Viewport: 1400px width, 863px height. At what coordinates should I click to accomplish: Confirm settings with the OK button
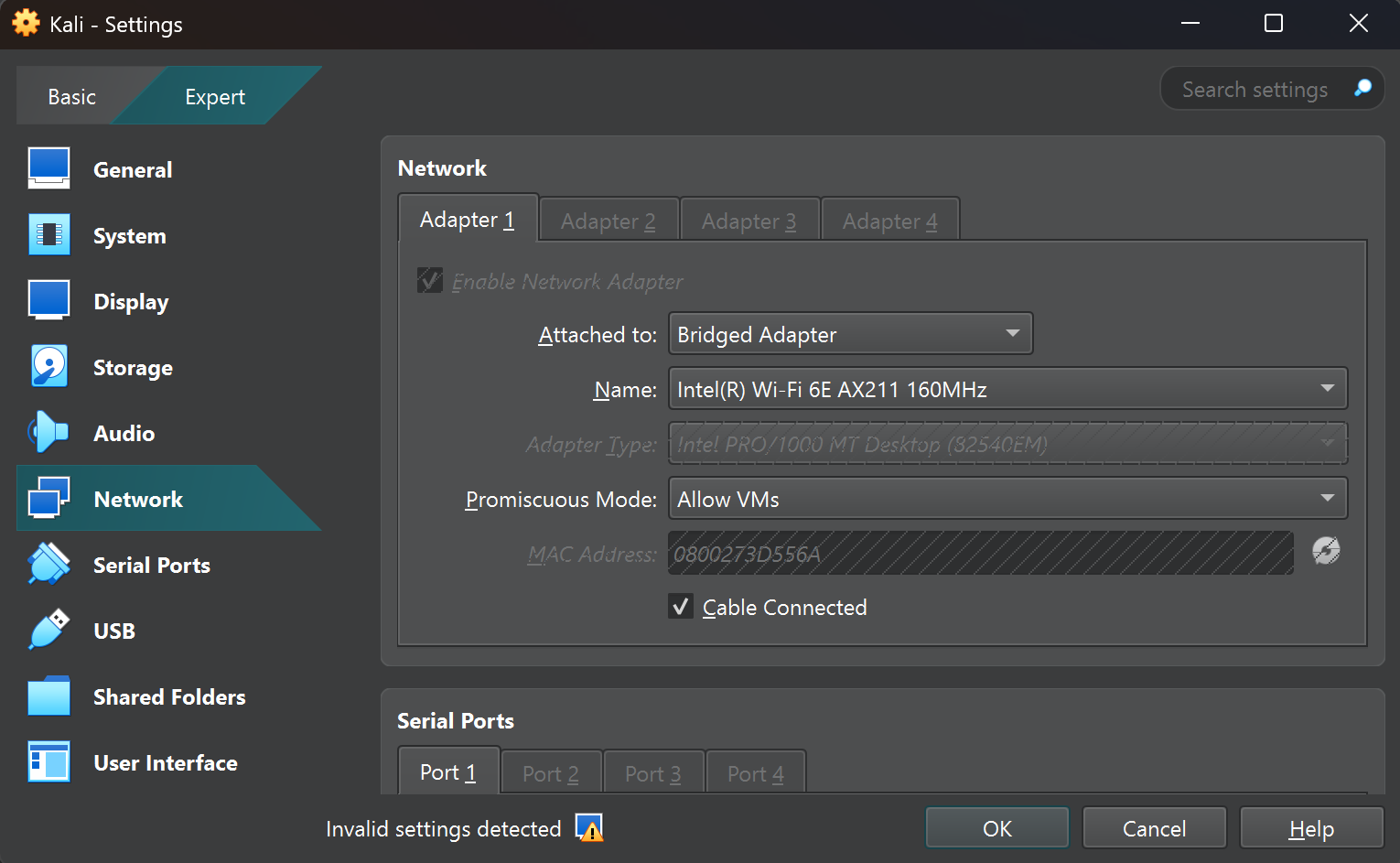coord(997,828)
